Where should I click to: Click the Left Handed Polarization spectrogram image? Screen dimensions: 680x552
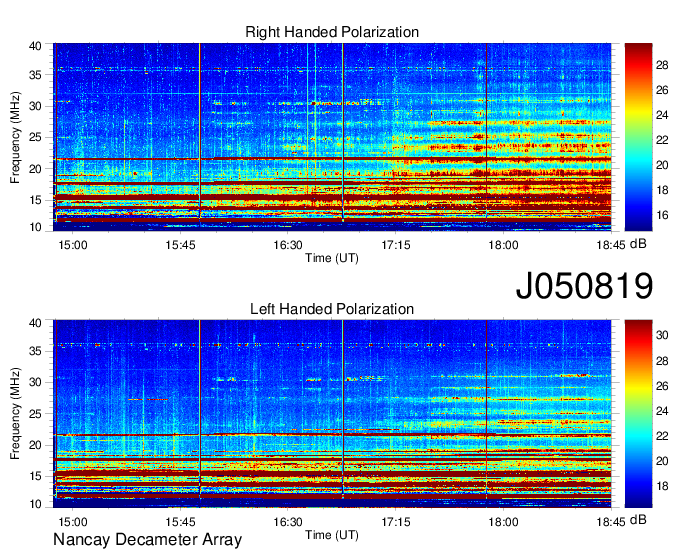click(x=332, y=414)
